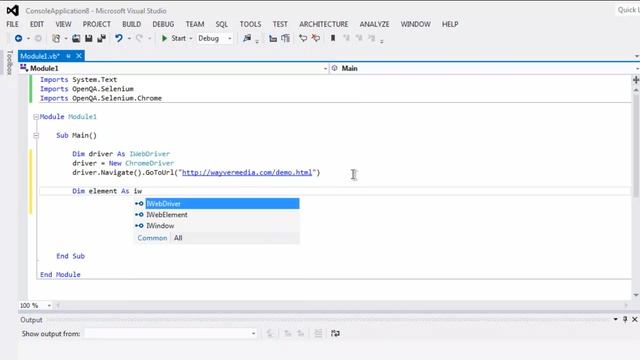
Task: Open the EDIT menu
Action: point(37,24)
